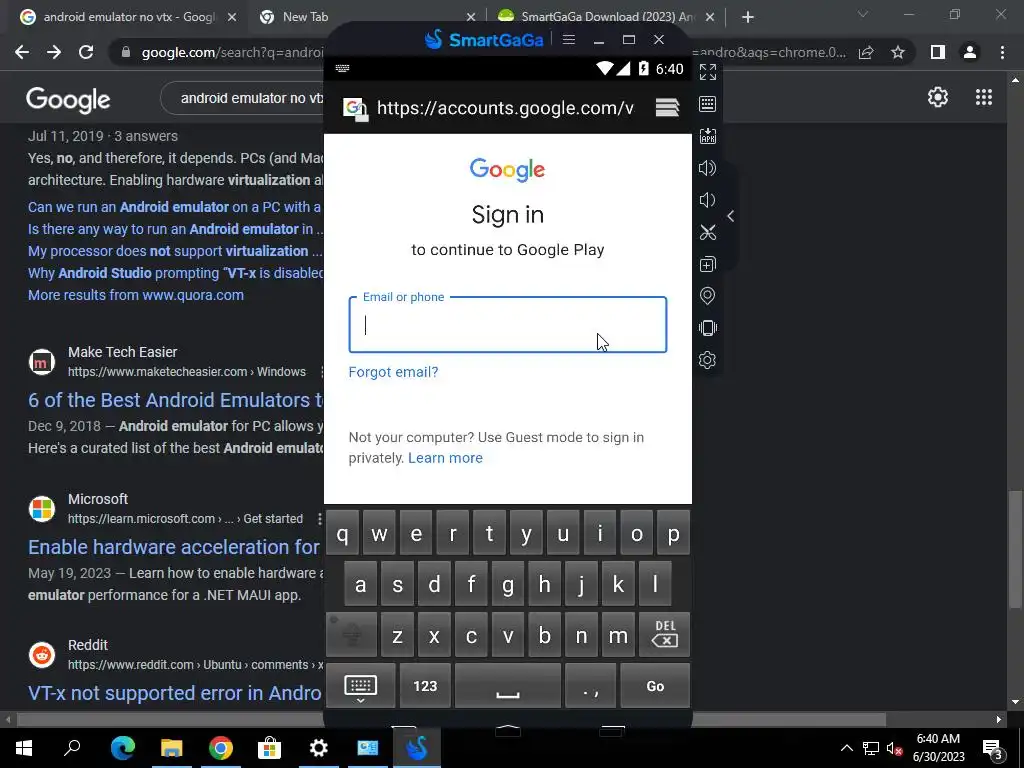This screenshot has width=1024, height=768.
Task: Tap the letter g key
Action: pos(507,584)
